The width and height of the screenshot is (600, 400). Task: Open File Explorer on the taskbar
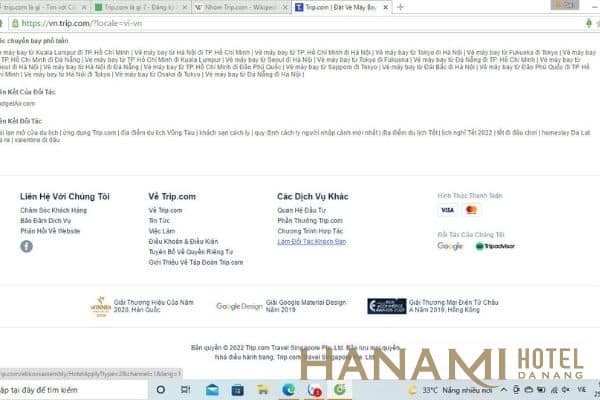pos(263,390)
